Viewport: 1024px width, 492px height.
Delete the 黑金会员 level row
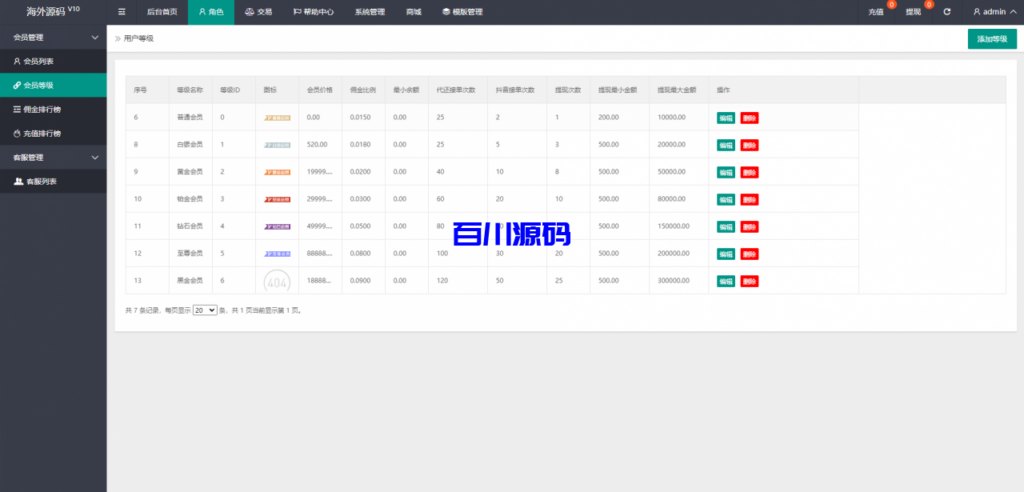[x=750, y=281]
